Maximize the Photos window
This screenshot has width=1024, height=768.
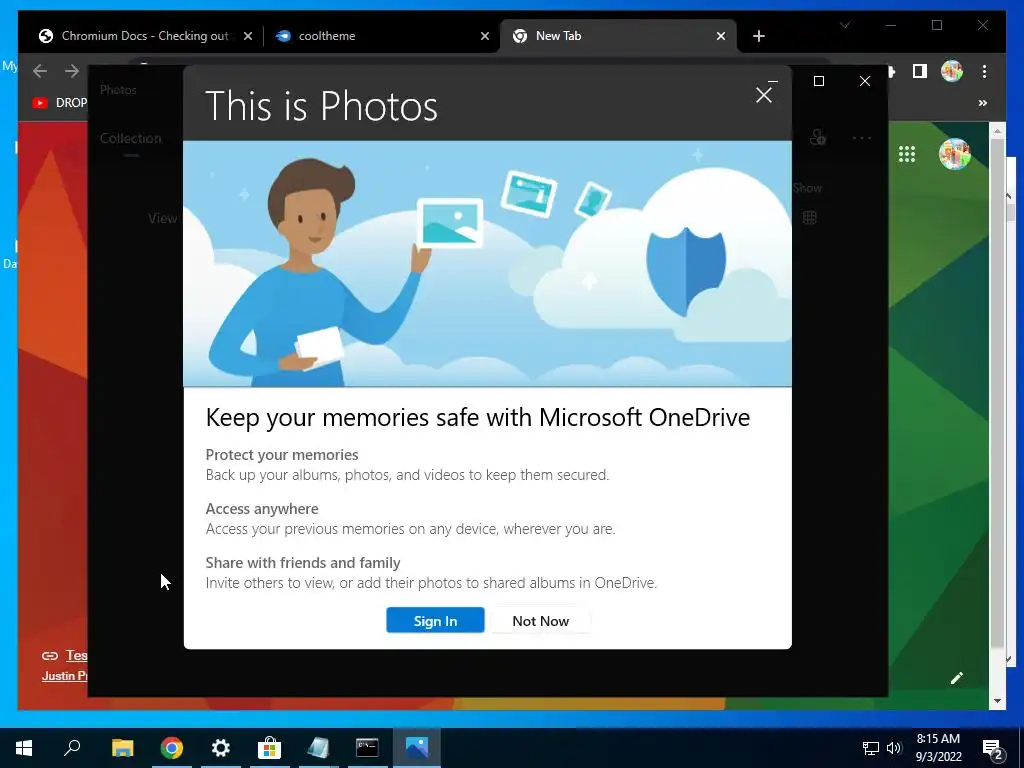819,81
